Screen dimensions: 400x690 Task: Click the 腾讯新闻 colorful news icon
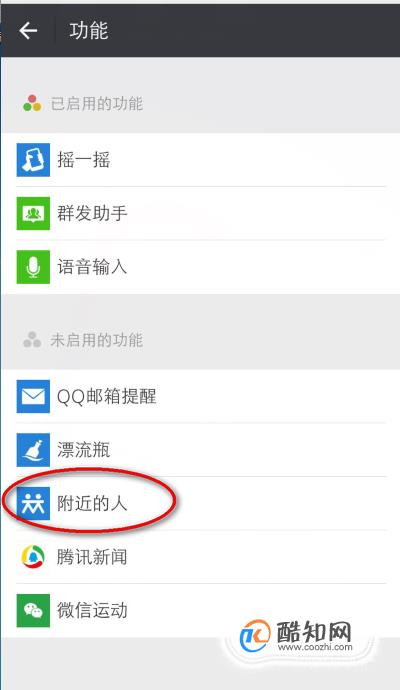(x=33, y=557)
